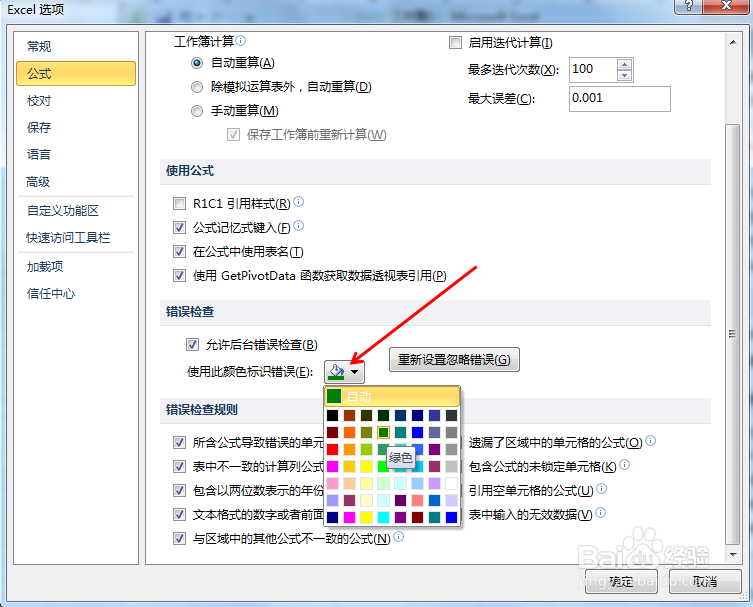Click info icon beside R1C1 引用样式
The width and height of the screenshot is (753, 607).
click(299, 202)
